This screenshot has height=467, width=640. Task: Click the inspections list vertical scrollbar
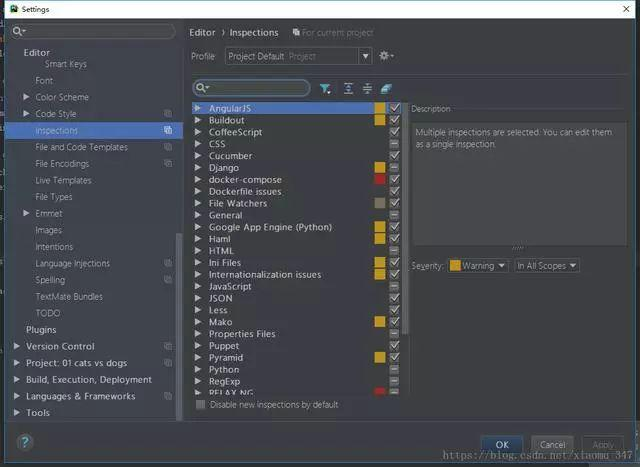coord(405,220)
